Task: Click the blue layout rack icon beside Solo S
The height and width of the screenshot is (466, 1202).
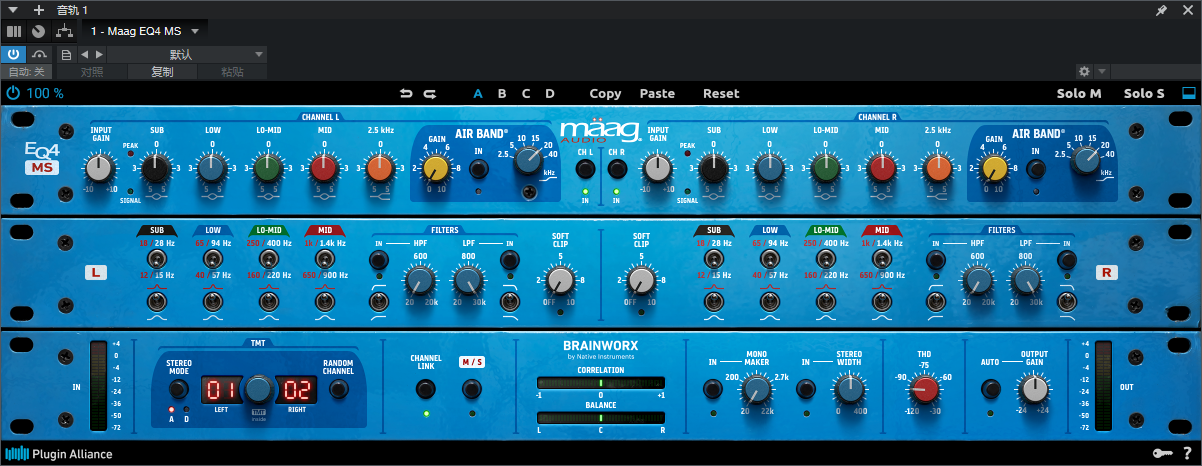Action: [1189, 93]
